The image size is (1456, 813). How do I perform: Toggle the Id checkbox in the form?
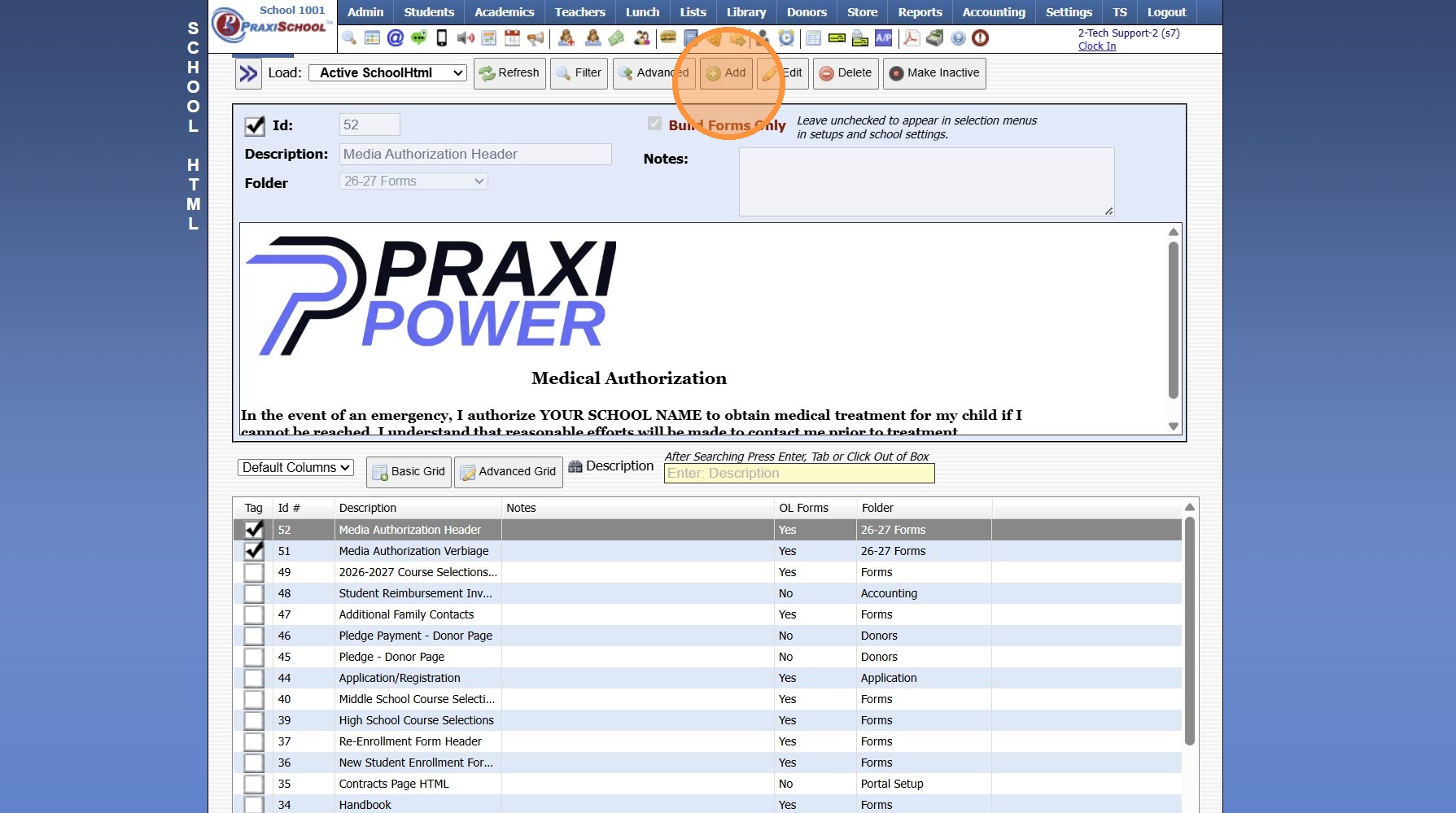[255, 125]
